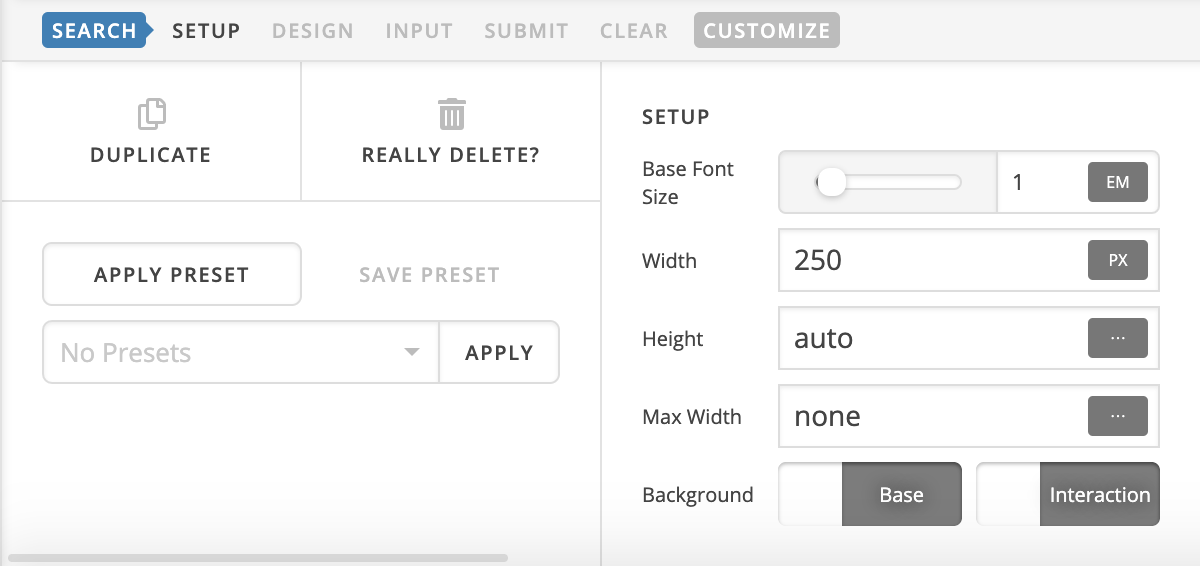Toggle the Height unit ellipsis button
The height and width of the screenshot is (566, 1200).
click(x=1118, y=339)
